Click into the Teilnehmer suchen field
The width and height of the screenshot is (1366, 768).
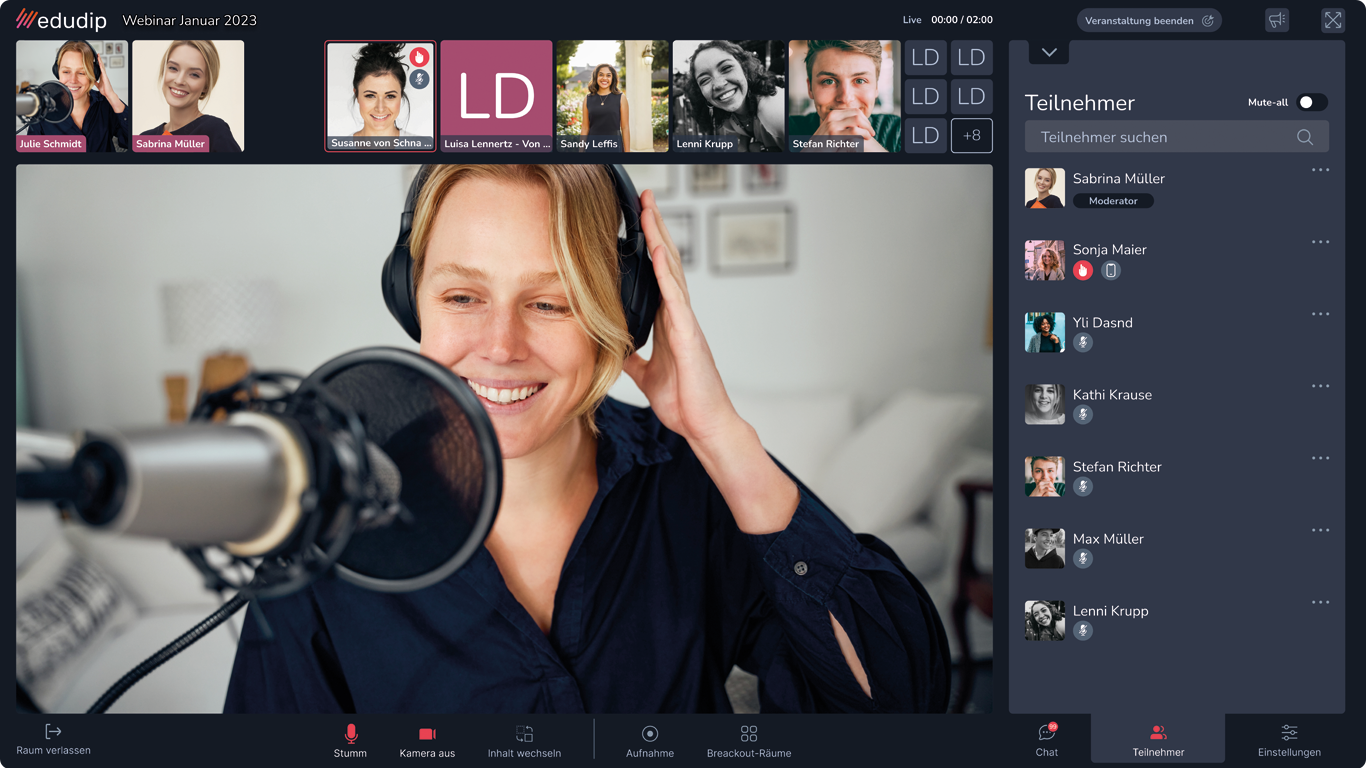pos(1160,137)
